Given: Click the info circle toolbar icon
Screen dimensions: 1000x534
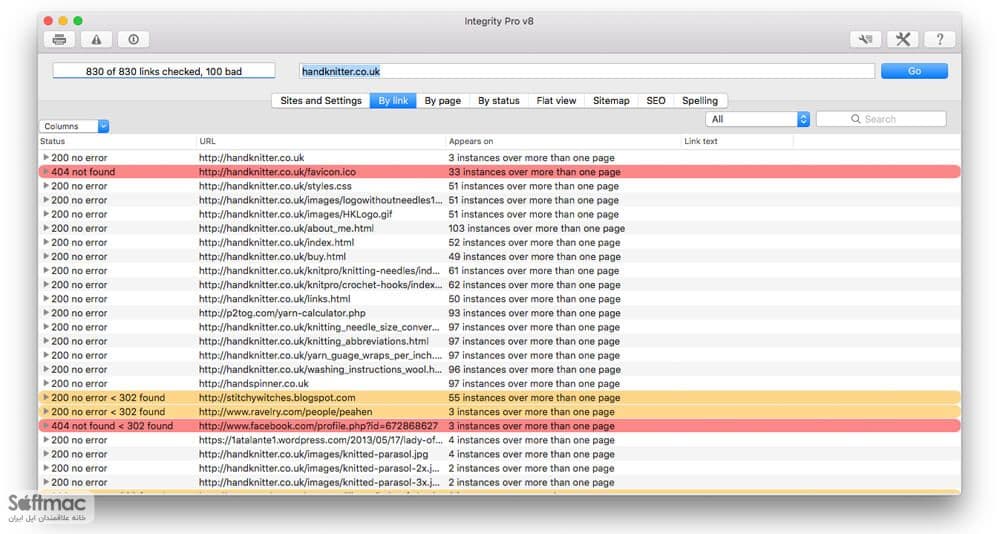Looking at the screenshot, I should tap(133, 40).
